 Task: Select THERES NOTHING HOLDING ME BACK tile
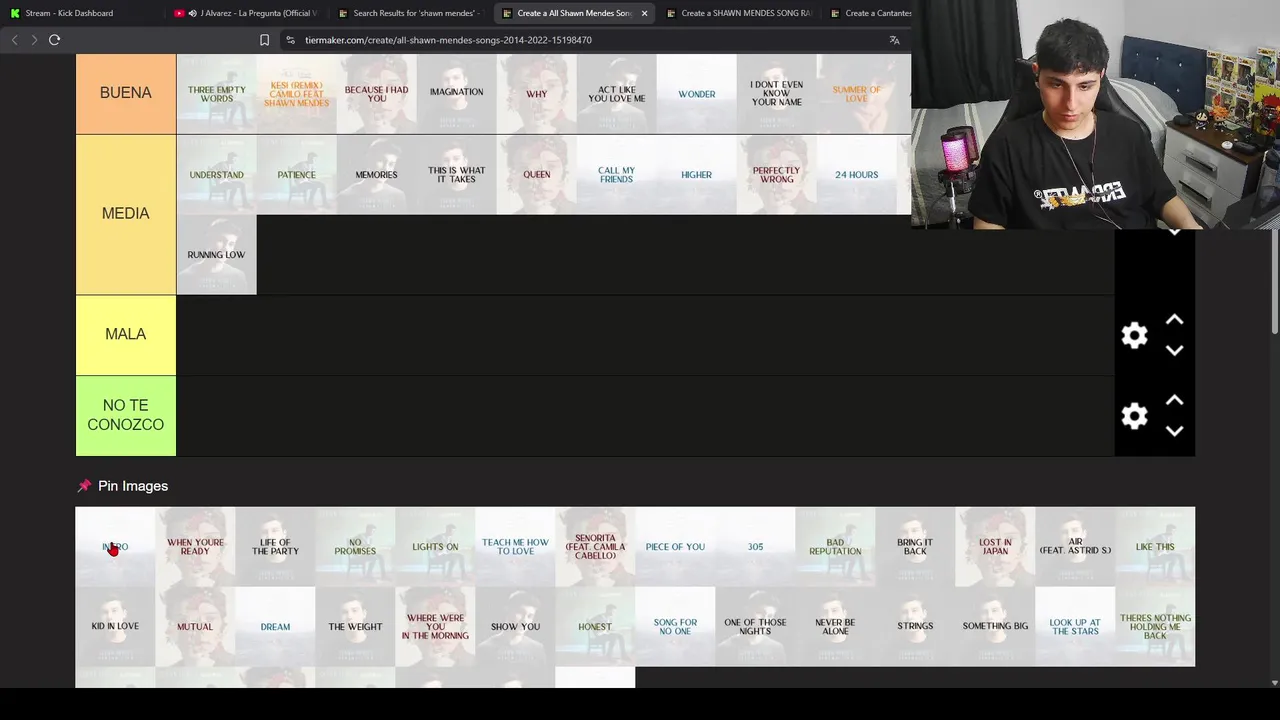(x=1155, y=627)
